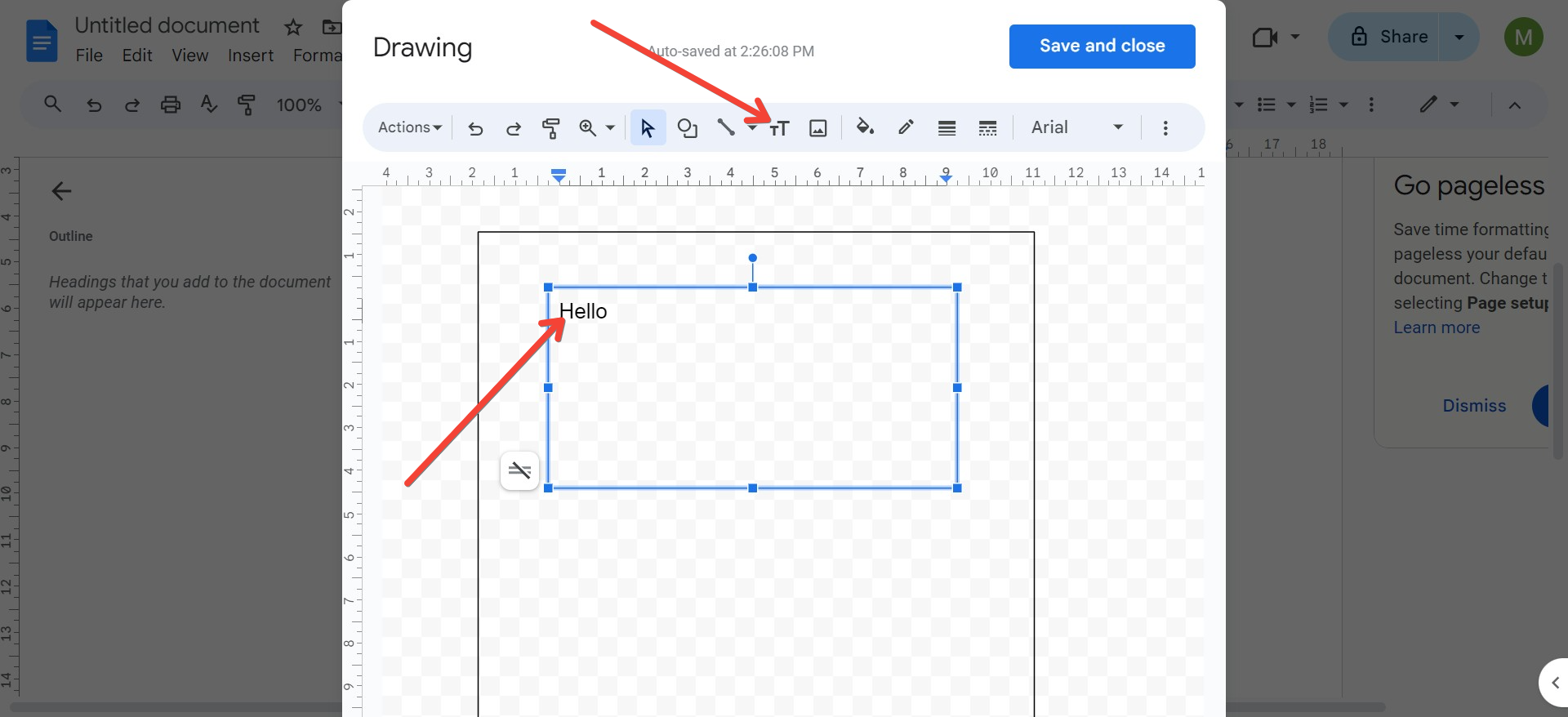Select the Text box tool
Screen dimensions: 1568x717
(779, 128)
